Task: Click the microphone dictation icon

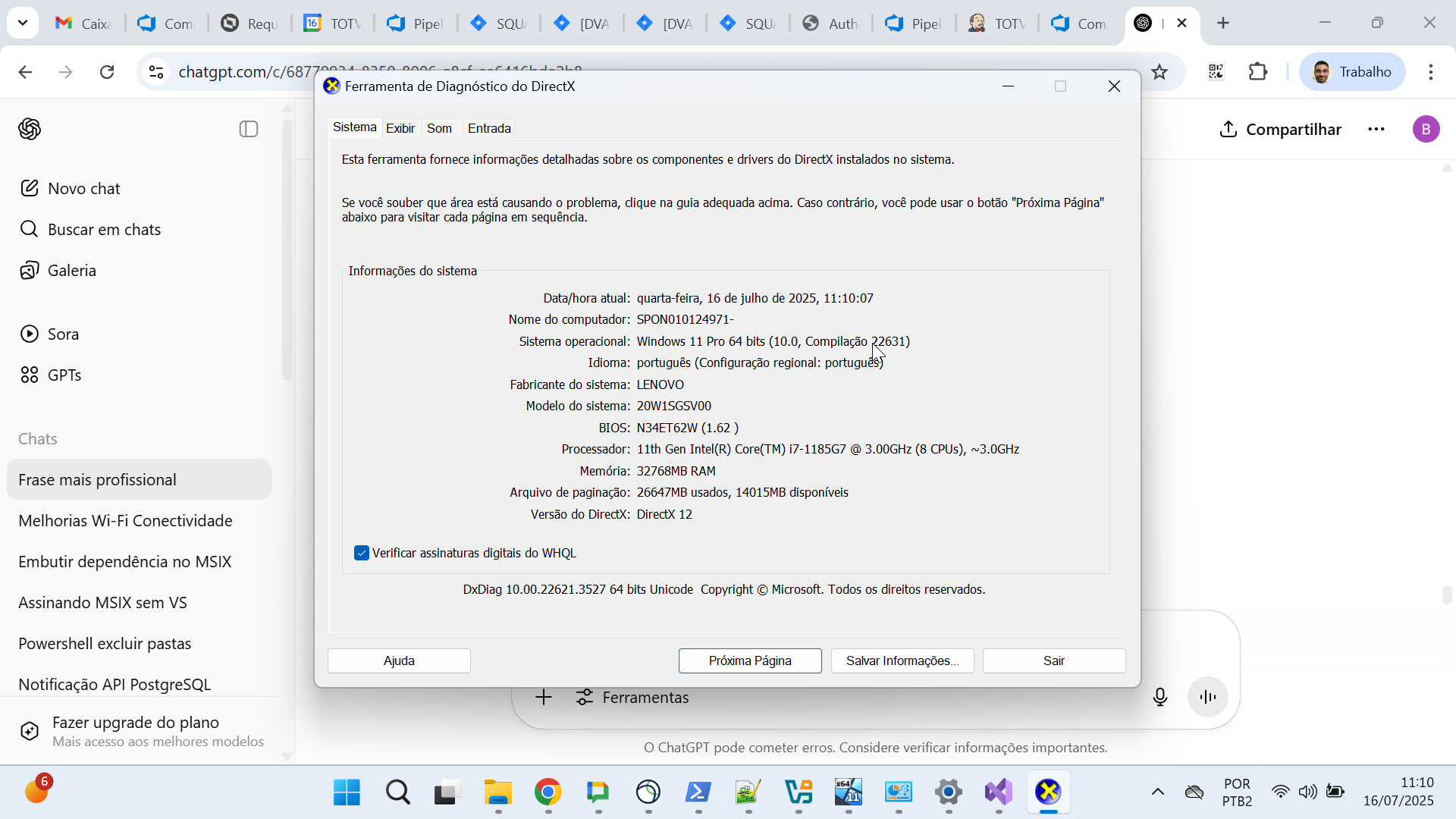Action: (x=1159, y=697)
